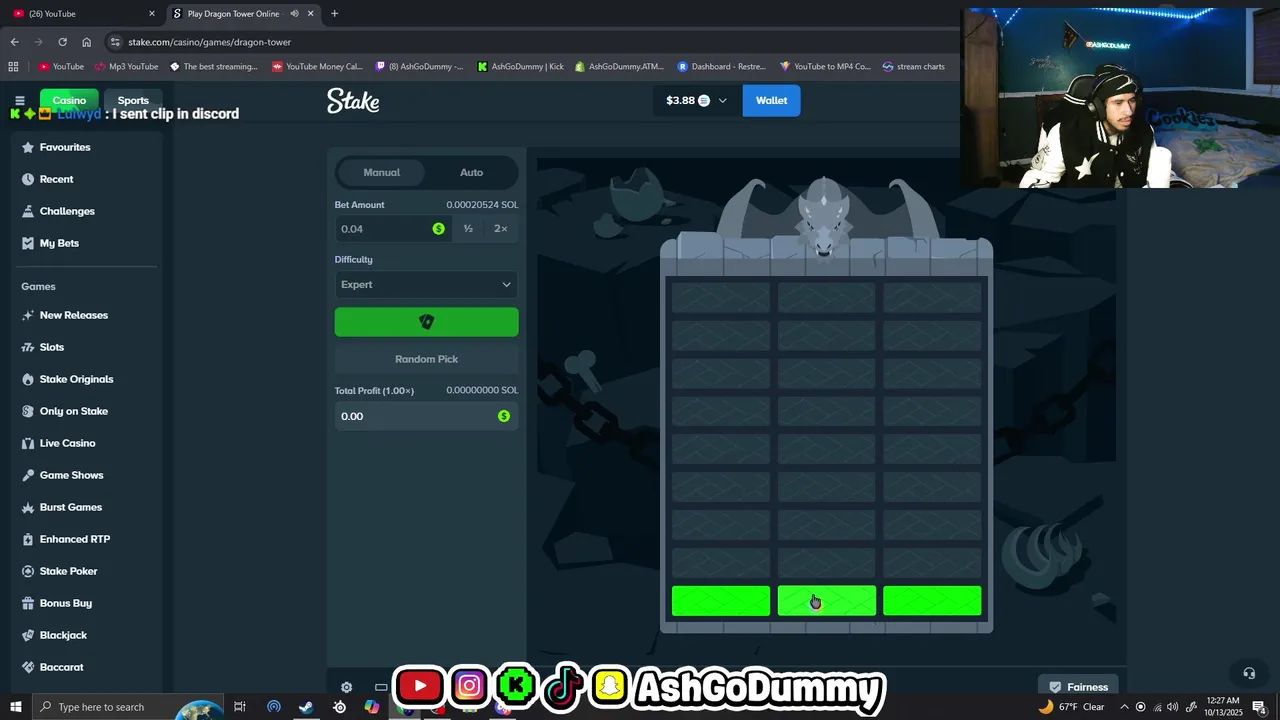Open the Windows notification center
The image size is (1280, 720).
(1260, 707)
